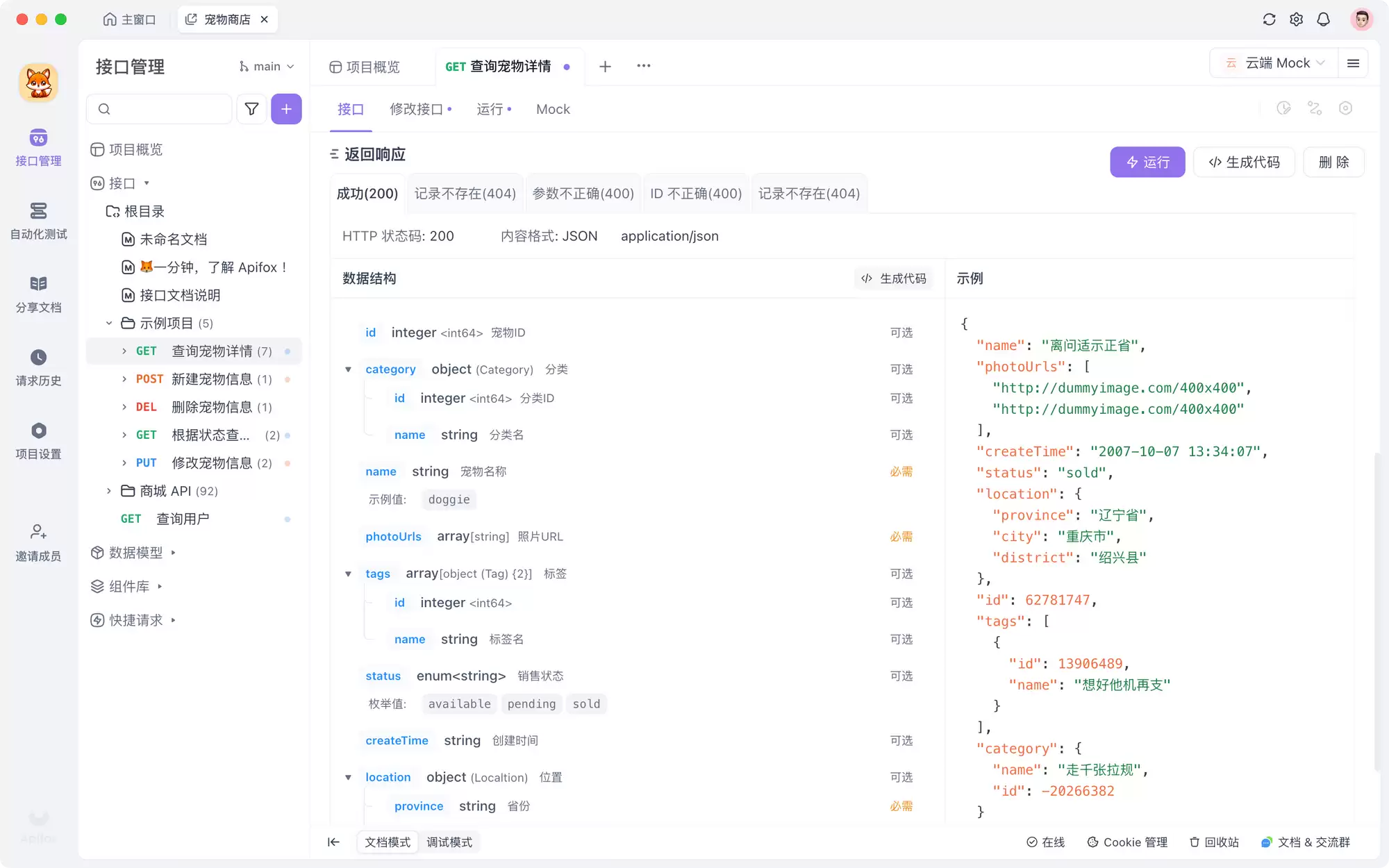Expand 新建宠物信息 POST item
1389x868 pixels.
pyautogui.click(x=124, y=379)
